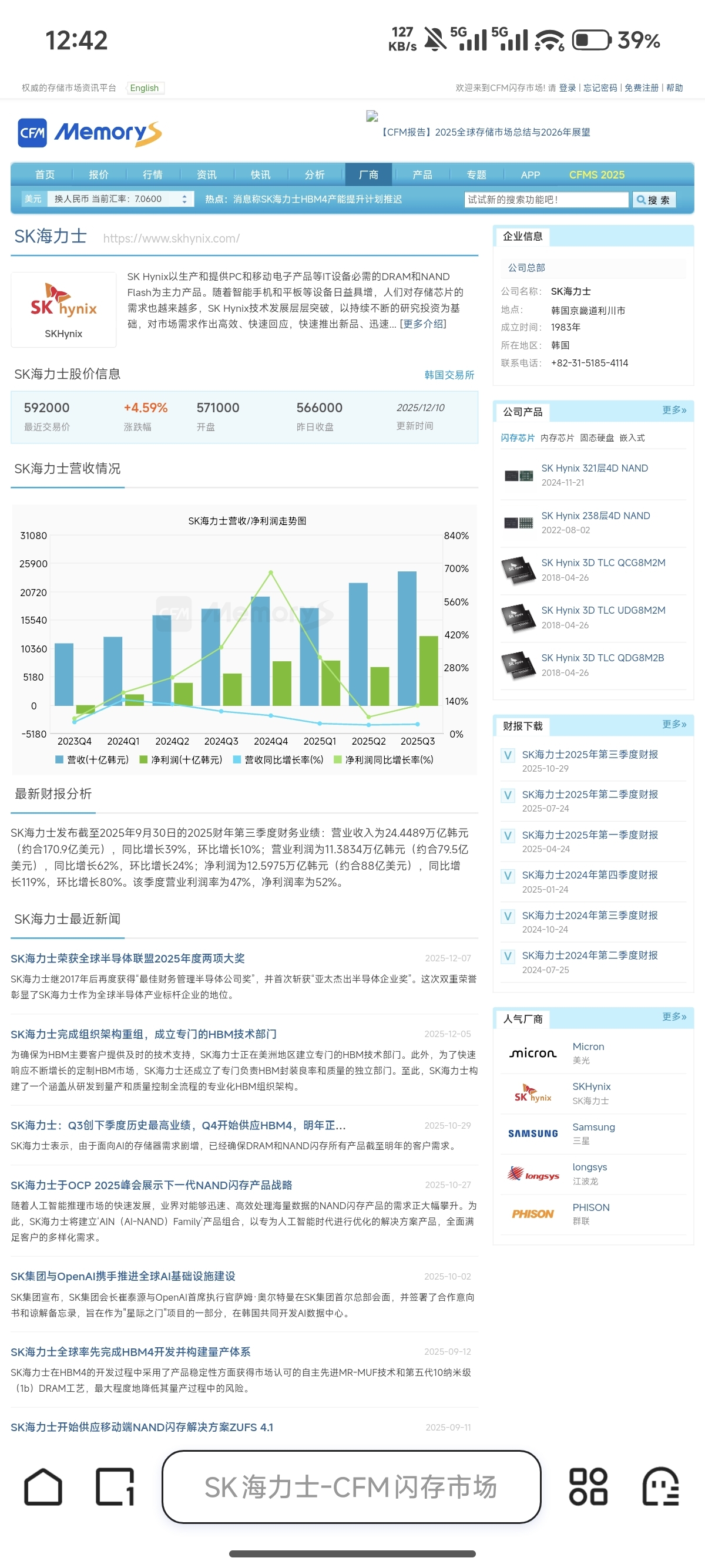Tap the browser address bar title
Screen dimensions: 705x1568
click(351, 1486)
